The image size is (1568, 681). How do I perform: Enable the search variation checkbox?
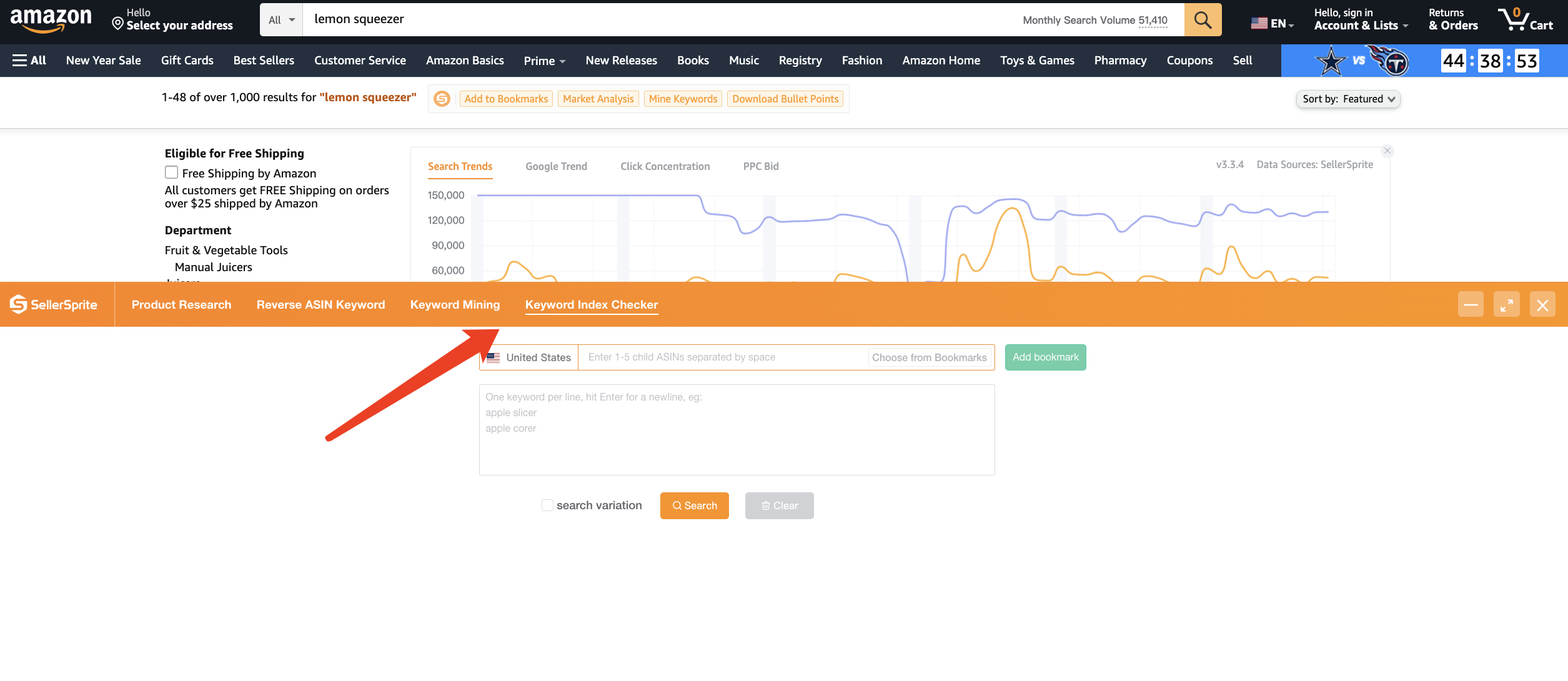pos(547,505)
